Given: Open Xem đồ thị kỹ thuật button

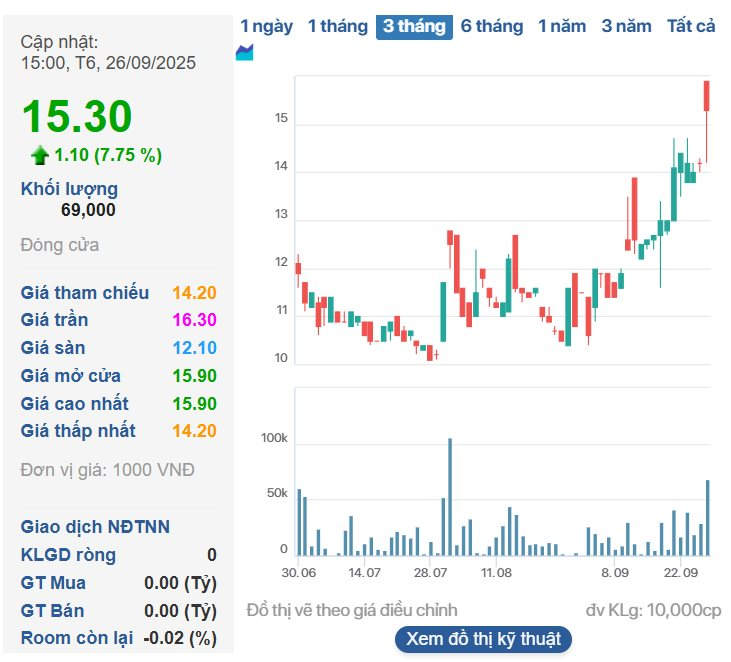Looking at the screenshot, I should tap(484, 639).
